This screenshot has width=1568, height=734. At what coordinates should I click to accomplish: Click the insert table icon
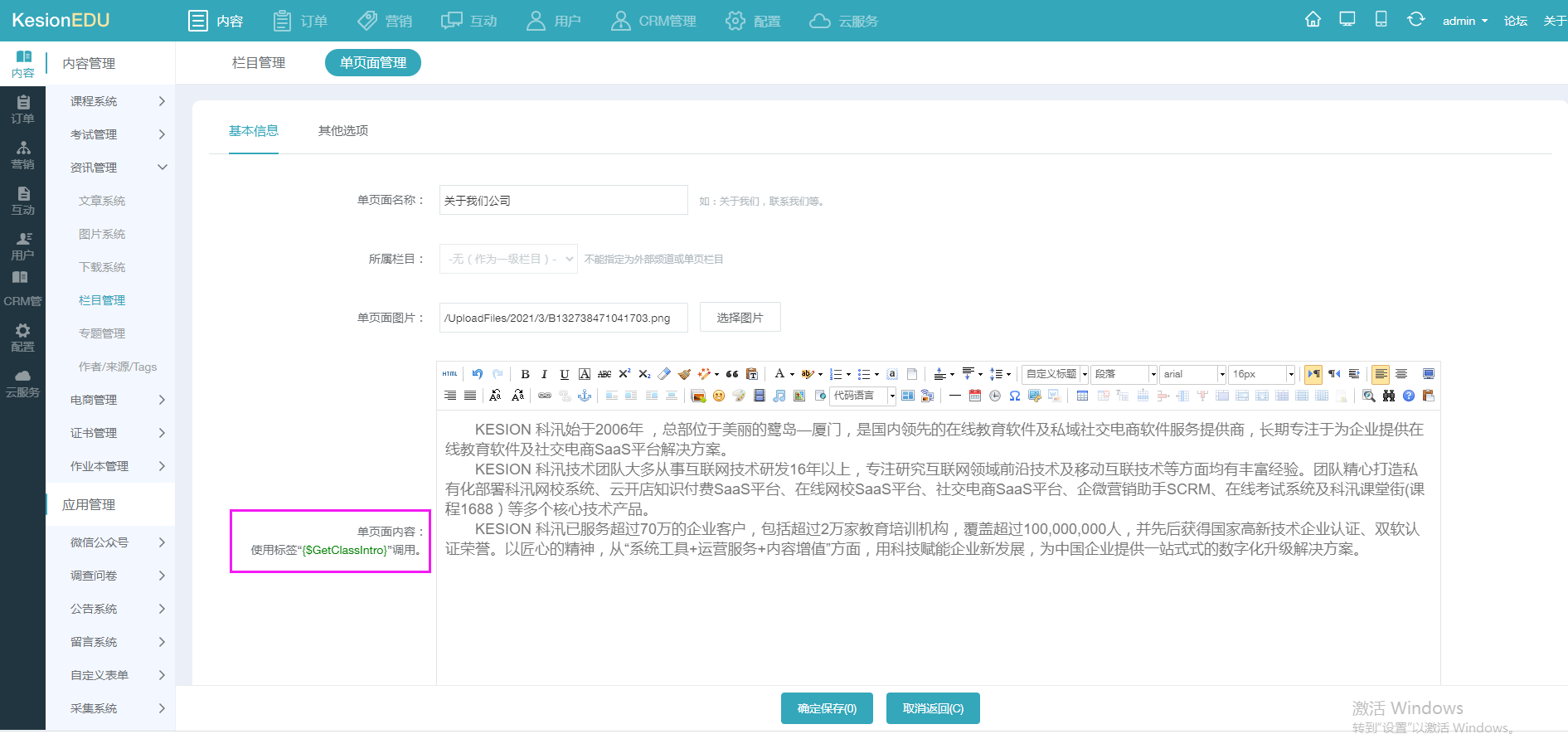[1082, 396]
